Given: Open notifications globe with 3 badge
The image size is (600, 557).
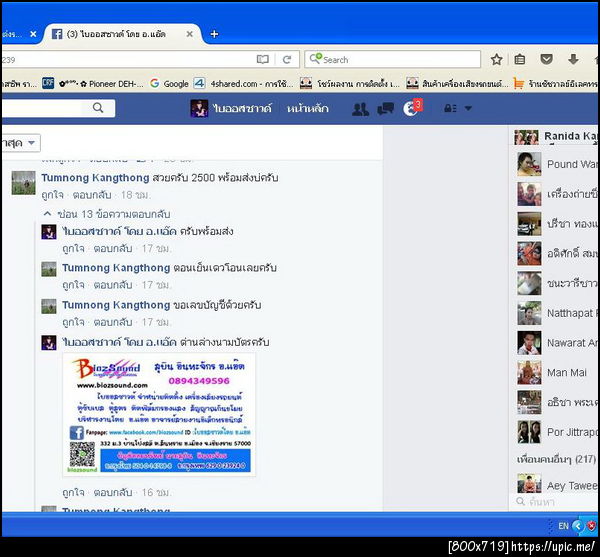Looking at the screenshot, I should coord(412,108).
